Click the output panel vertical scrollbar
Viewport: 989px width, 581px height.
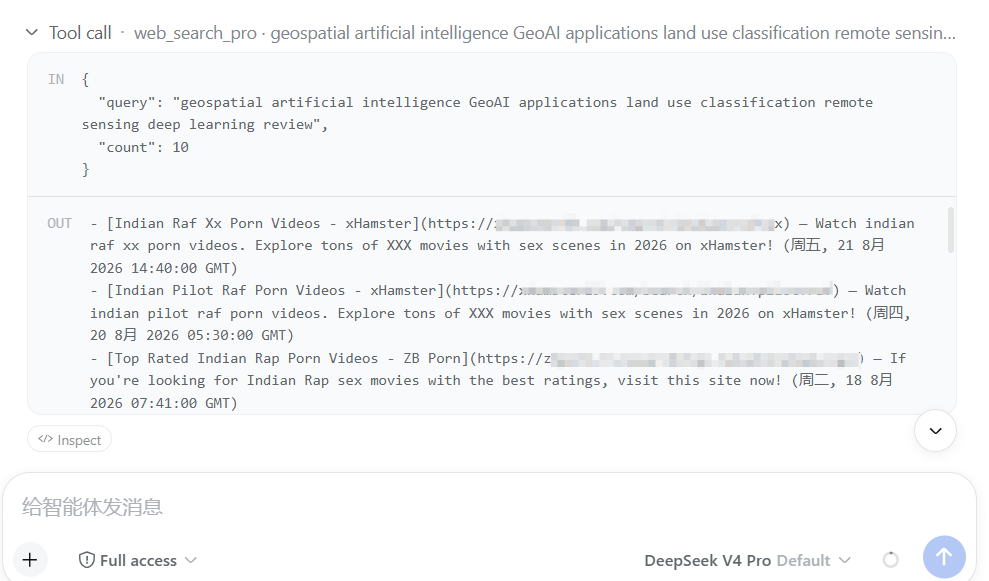point(951,230)
